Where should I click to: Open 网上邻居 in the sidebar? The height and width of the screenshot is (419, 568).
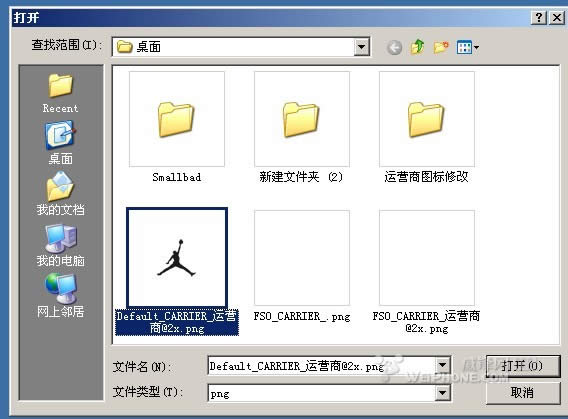click(x=60, y=296)
